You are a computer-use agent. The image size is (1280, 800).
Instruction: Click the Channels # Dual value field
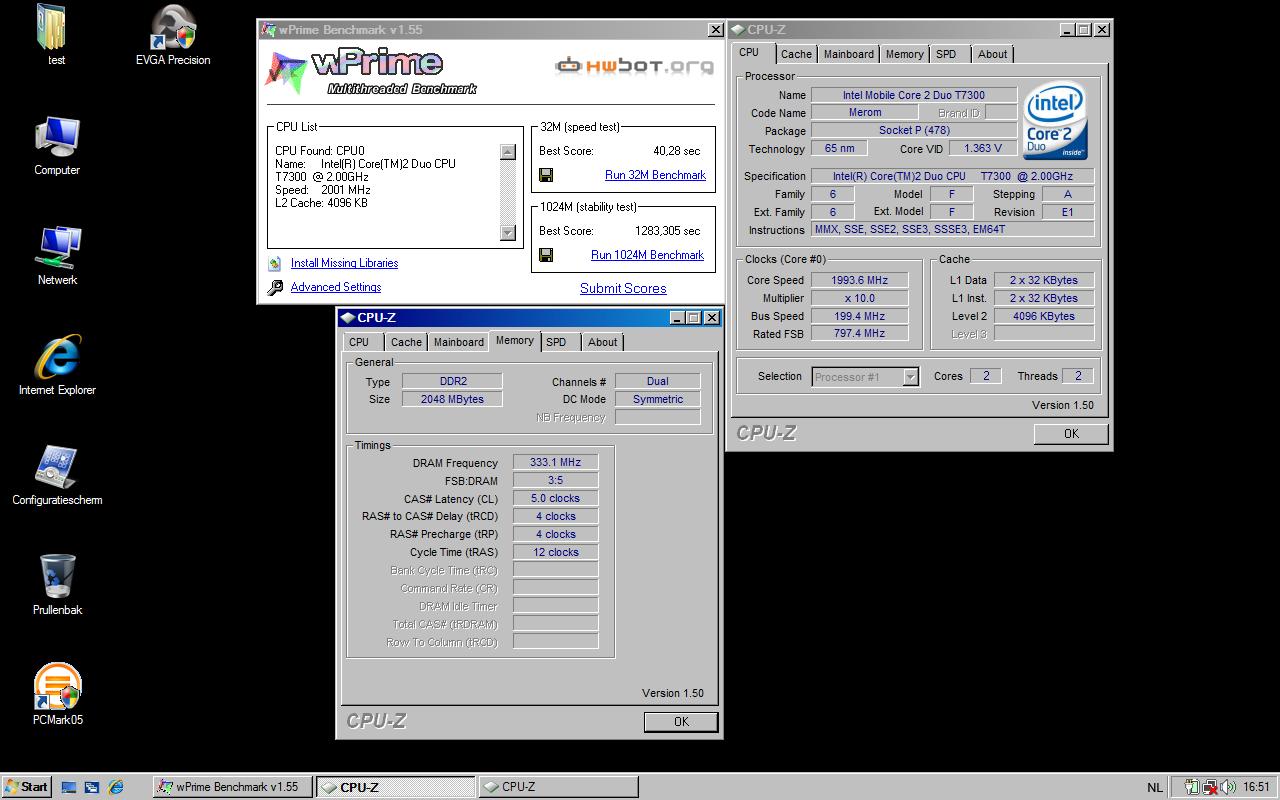(657, 381)
